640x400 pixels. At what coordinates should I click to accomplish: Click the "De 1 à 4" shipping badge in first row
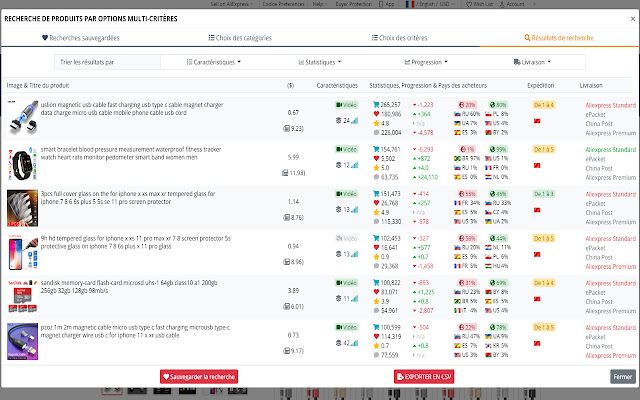(x=545, y=104)
